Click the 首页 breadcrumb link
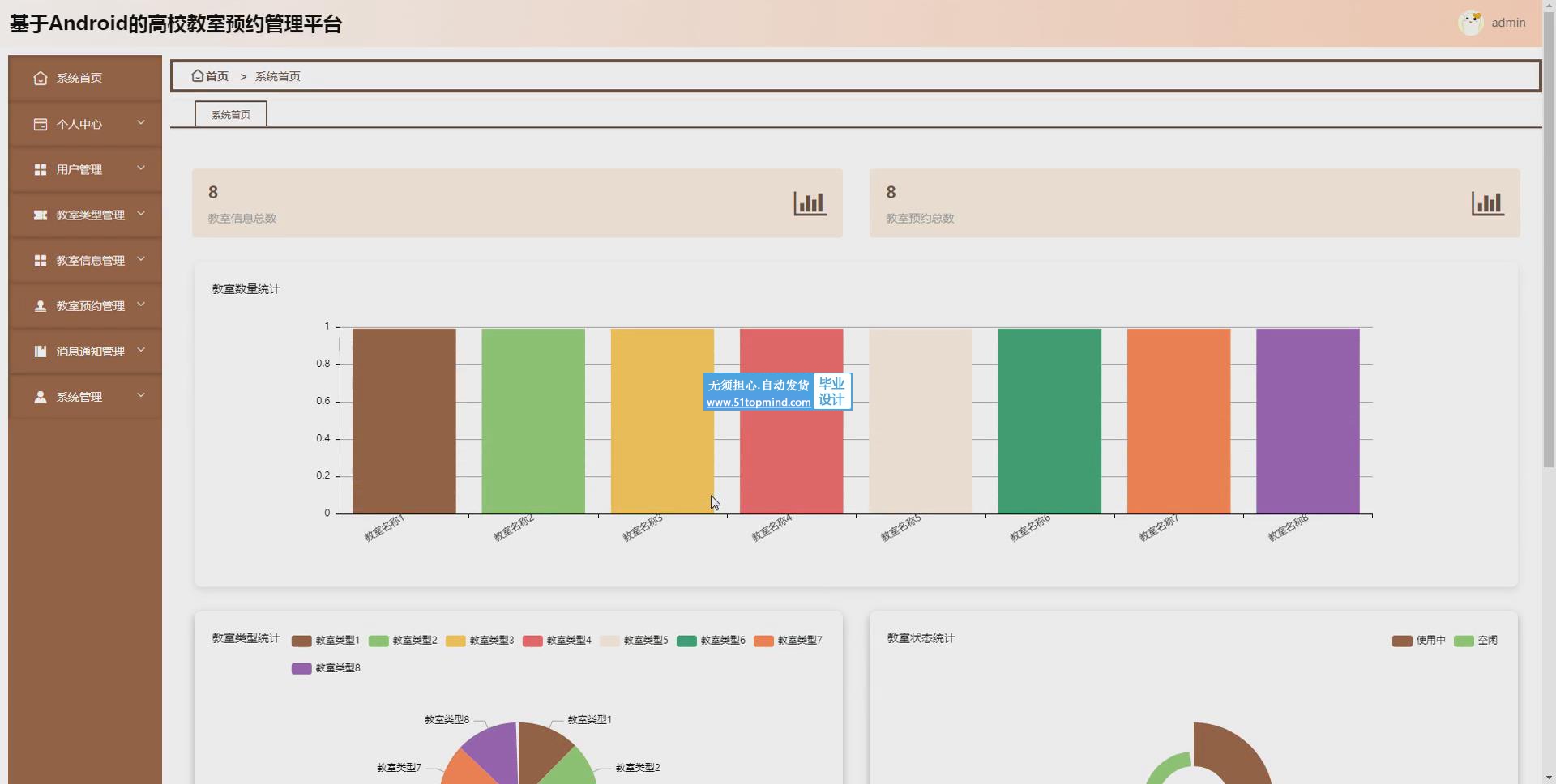Screen dimensions: 1556x784 [217, 76]
